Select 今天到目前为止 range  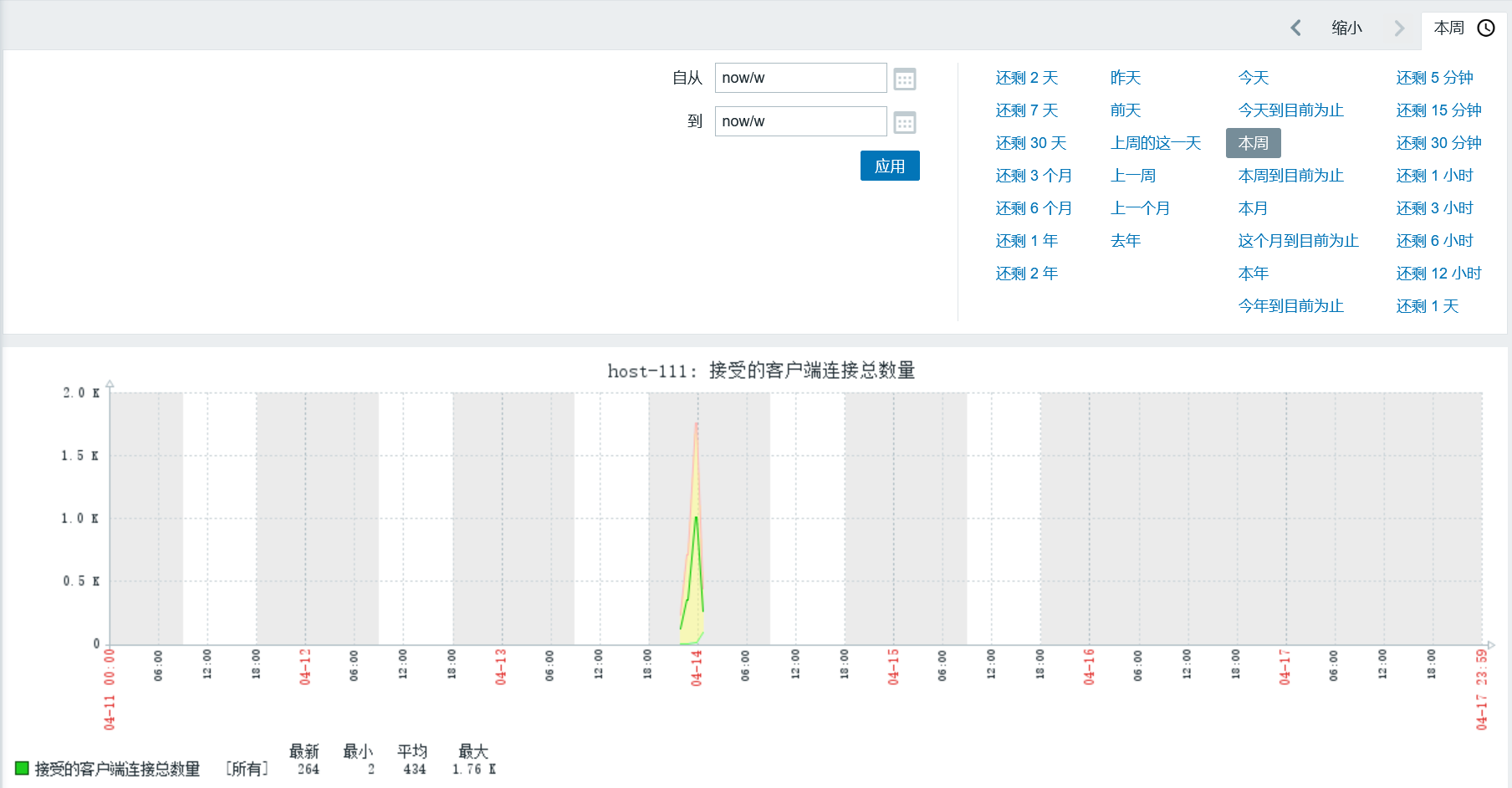[x=1291, y=110]
